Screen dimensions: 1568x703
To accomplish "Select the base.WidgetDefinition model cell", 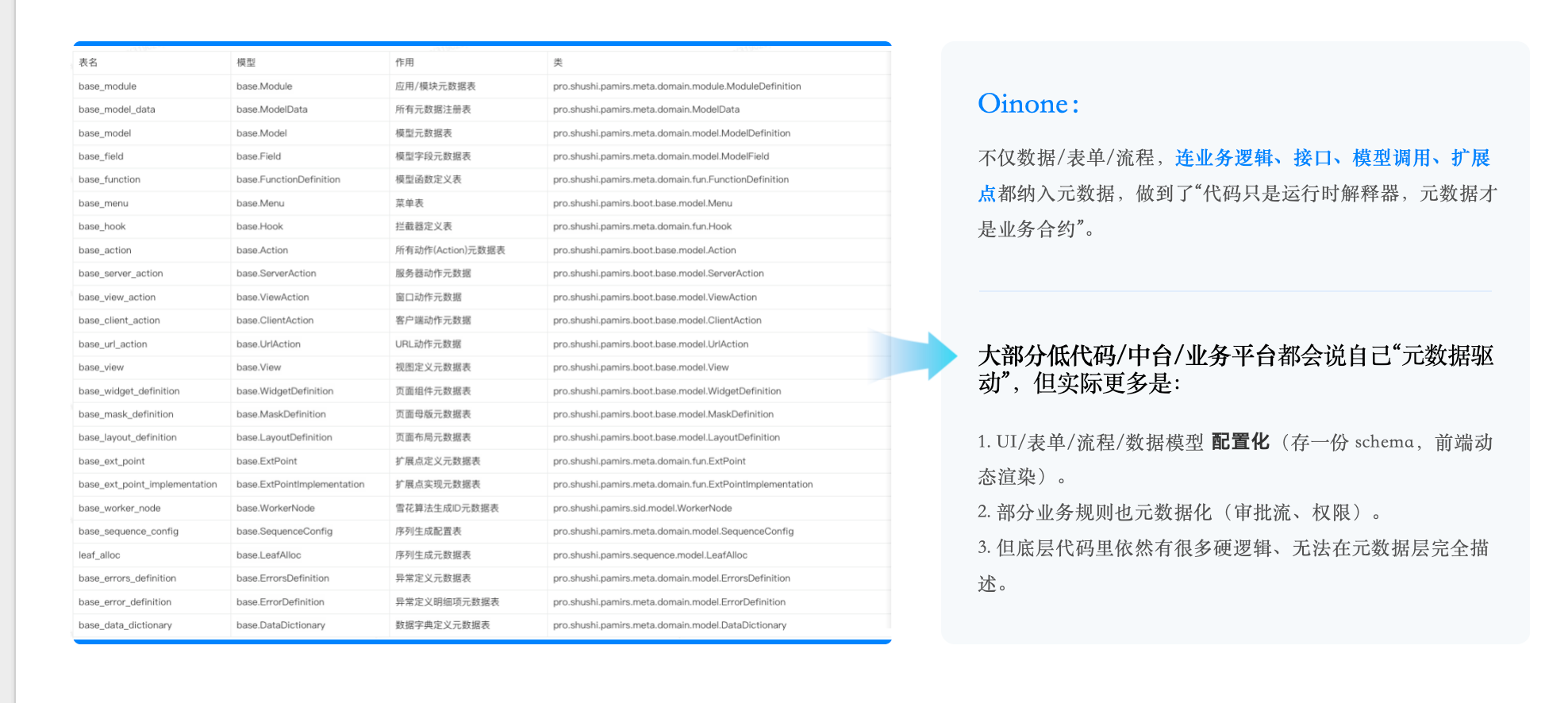I will click(x=285, y=391).
